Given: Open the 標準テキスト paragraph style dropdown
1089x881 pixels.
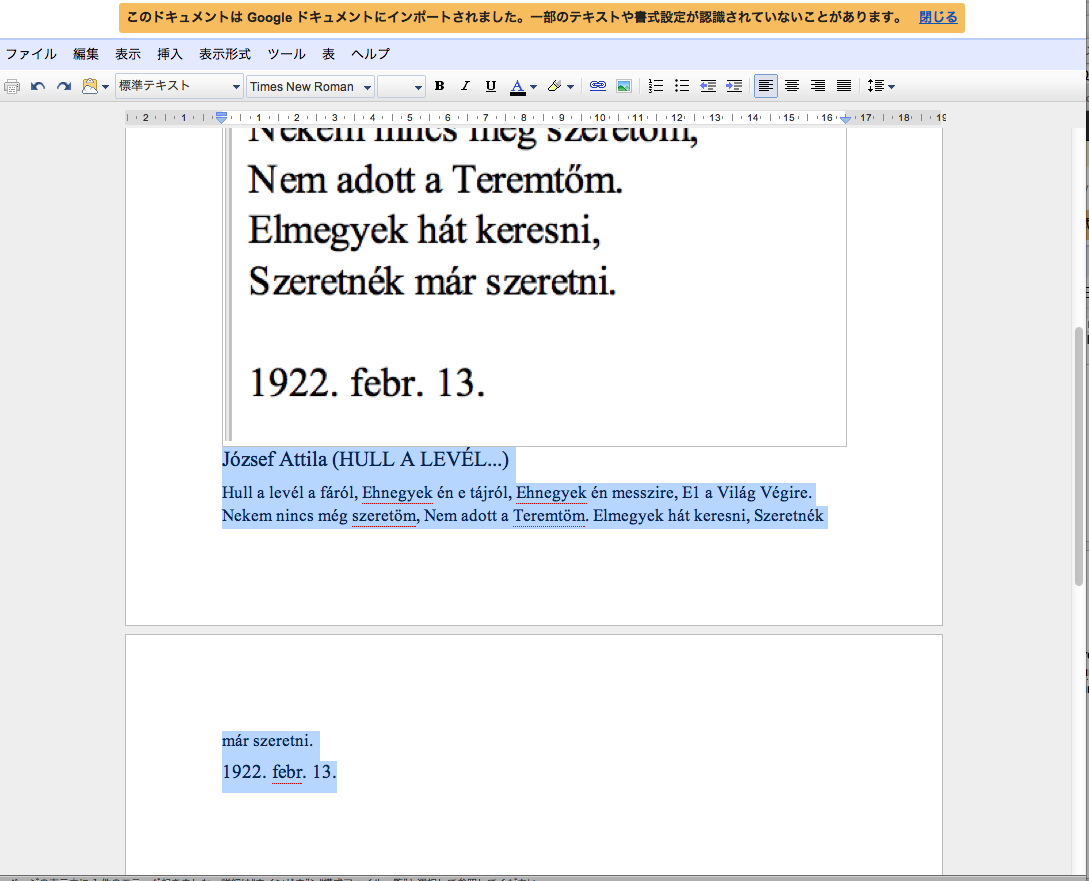Looking at the screenshot, I should pyautogui.click(x=179, y=86).
